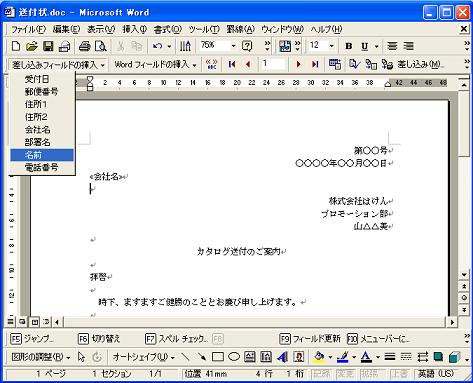This screenshot has height=383, width=473.
Task: Open an existing file with folder icon
Action: tap(32, 46)
